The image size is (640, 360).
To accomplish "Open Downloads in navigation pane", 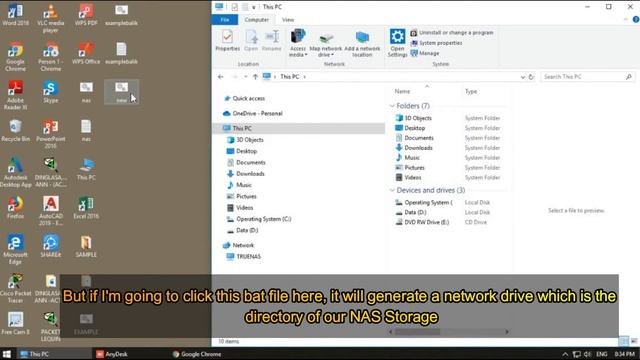I will tap(246, 173).
